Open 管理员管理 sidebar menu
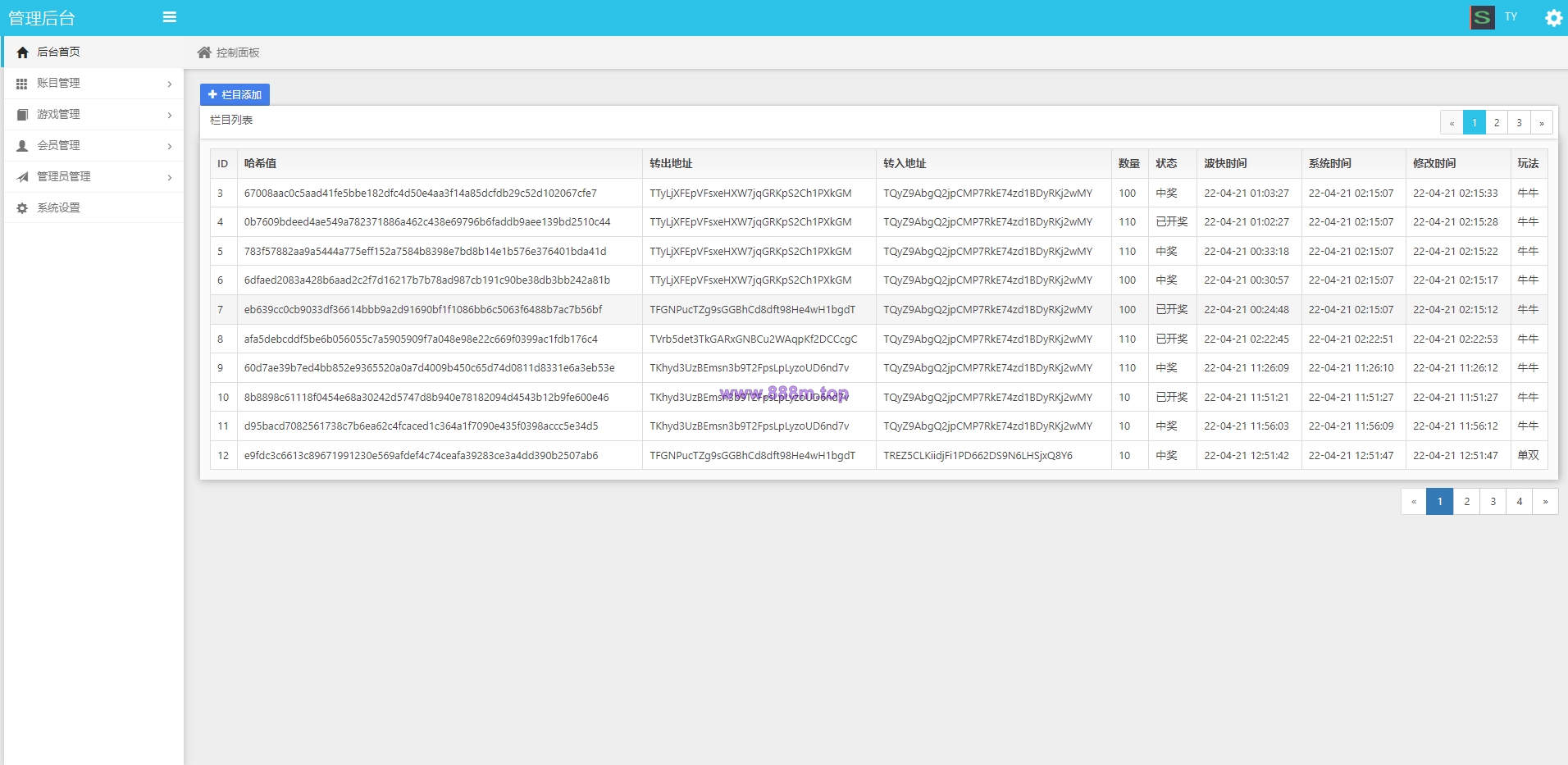 click(93, 176)
